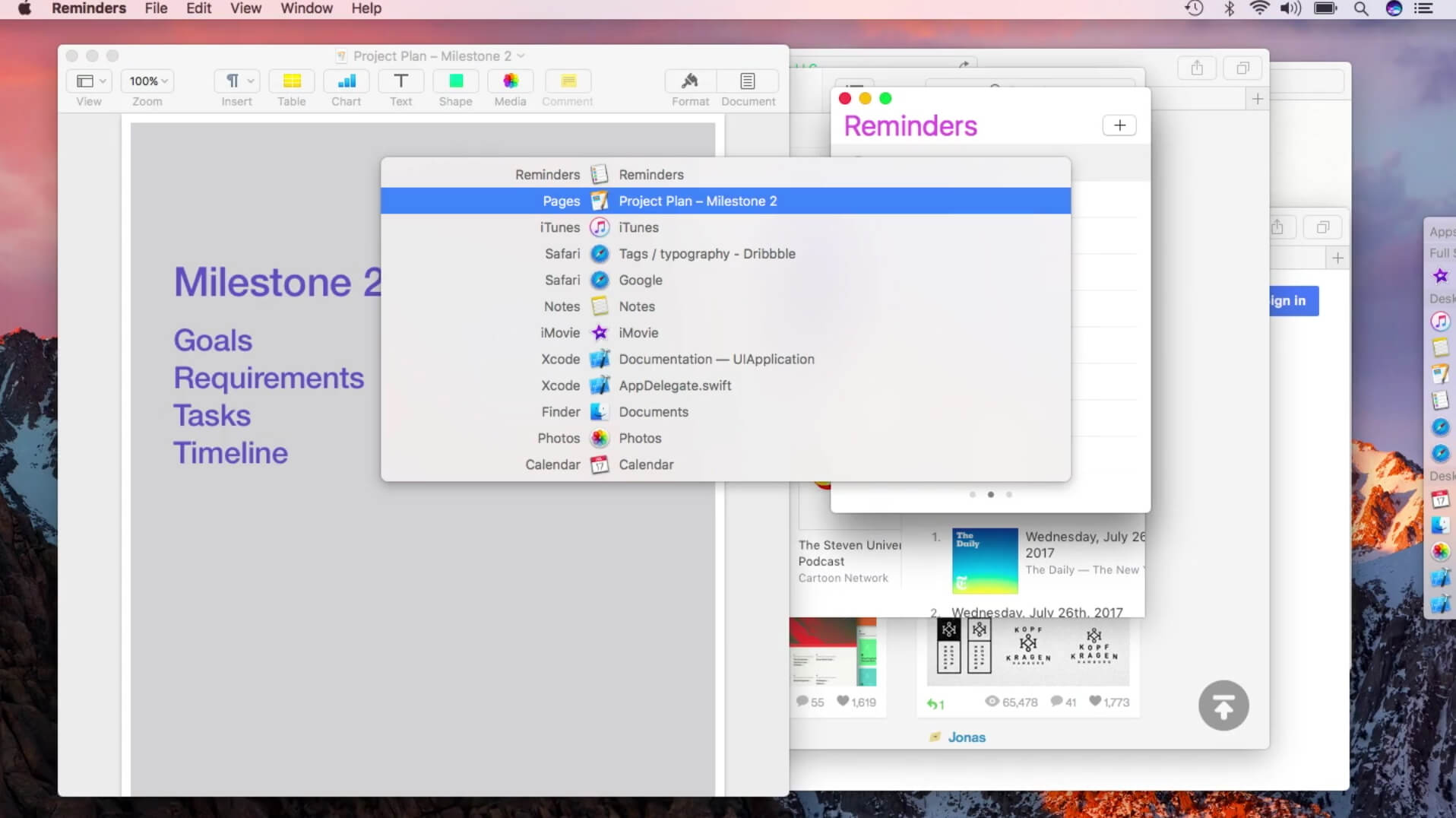Open the Media browser in Pages toolbar
1456x818 pixels.
(x=511, y=81)
